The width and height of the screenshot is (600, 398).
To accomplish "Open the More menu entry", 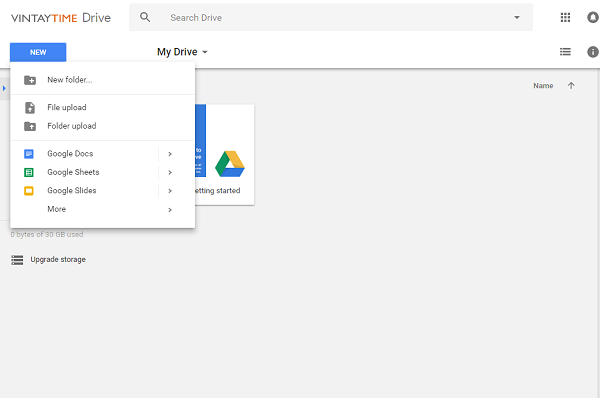I will pyautogui.click(x=103, y=209).
